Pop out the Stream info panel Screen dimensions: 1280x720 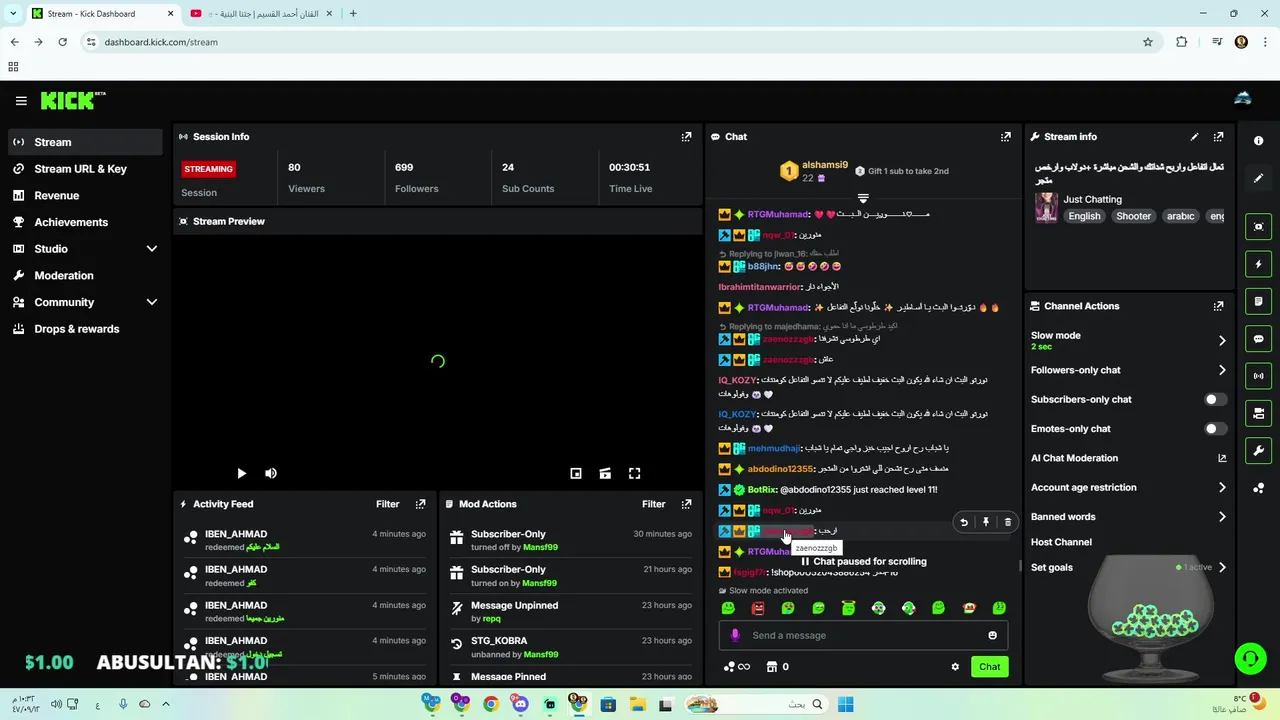click(x=1218, y=137)
